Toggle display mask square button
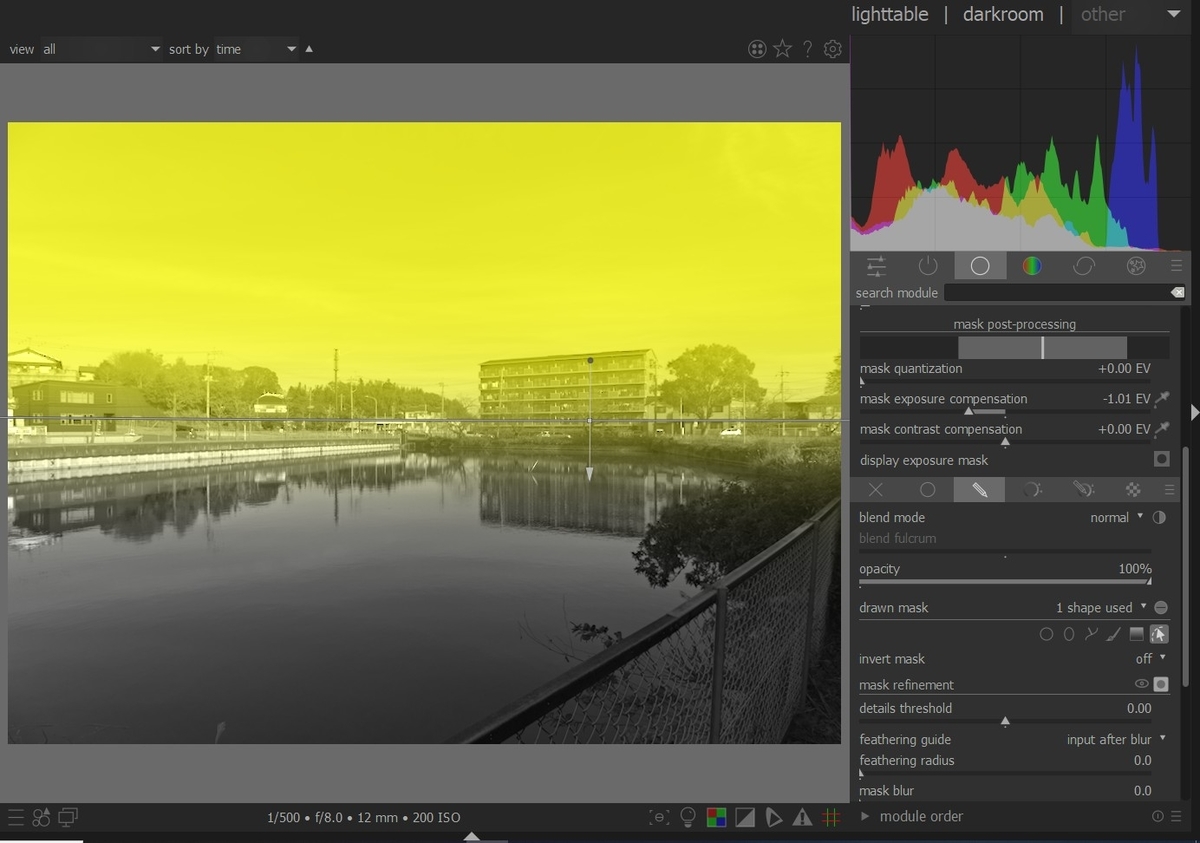The width and height of the screenshot is (1200, 843). 1161,684
